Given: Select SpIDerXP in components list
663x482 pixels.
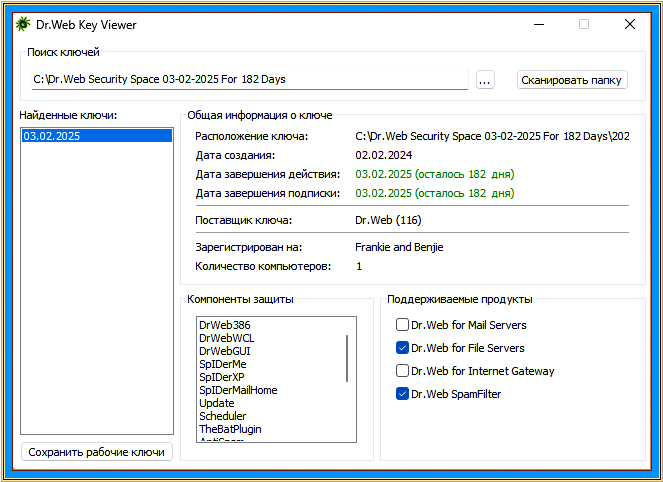Looking at the screenshot, I should [222, 377].
